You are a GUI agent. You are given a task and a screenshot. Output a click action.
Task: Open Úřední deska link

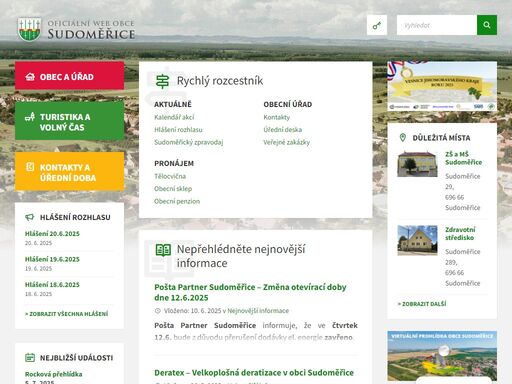pyautogui.click(x=283, y=130)
